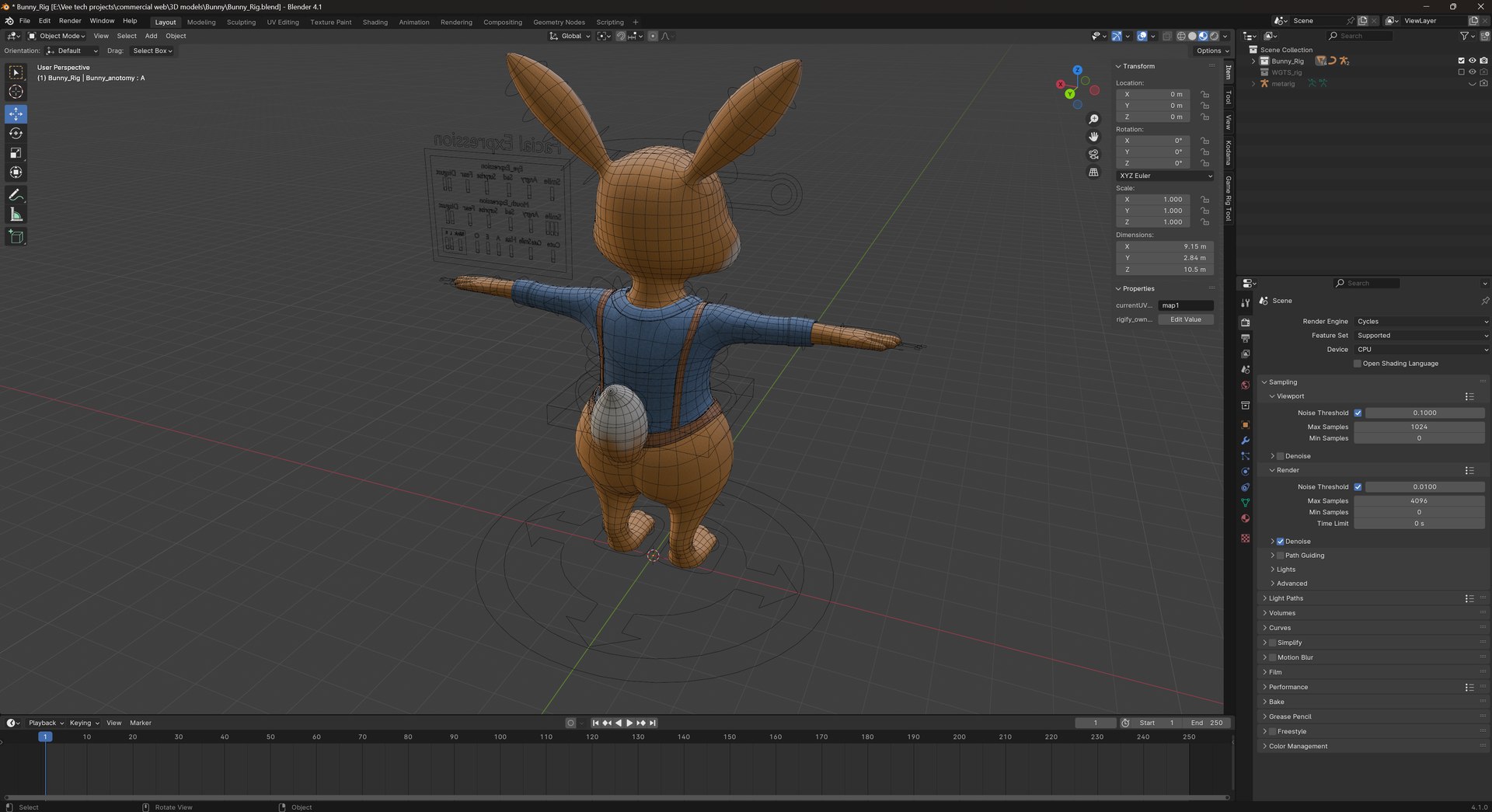Open the Modifiers wrench tab

[x=1246, y=441]
